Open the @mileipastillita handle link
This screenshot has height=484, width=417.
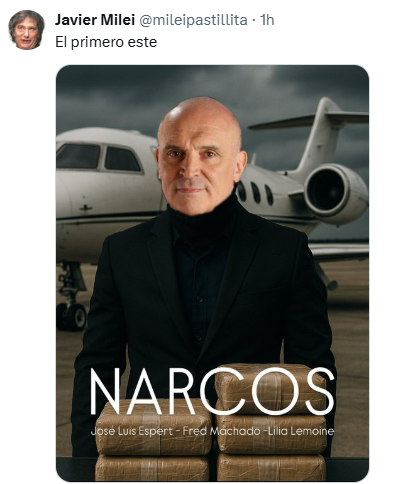pyautogui.click(x=193, y=20)
